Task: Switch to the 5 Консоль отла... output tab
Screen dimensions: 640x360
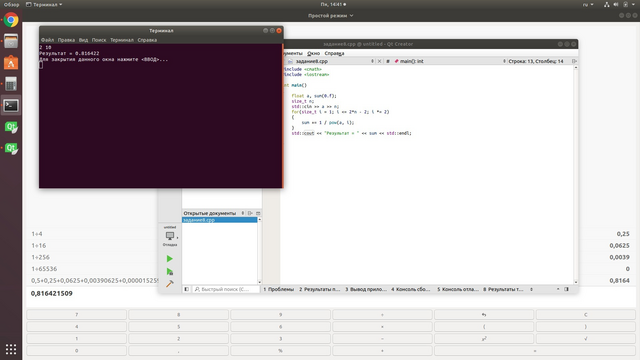Action: 458,289
